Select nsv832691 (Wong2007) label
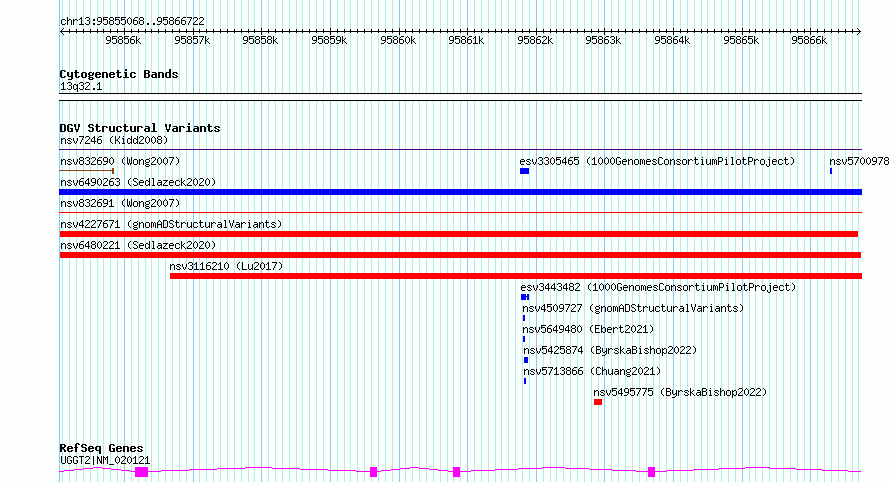Image resolution: width=890 pixels, height=482 pixels. coord(120,203)
